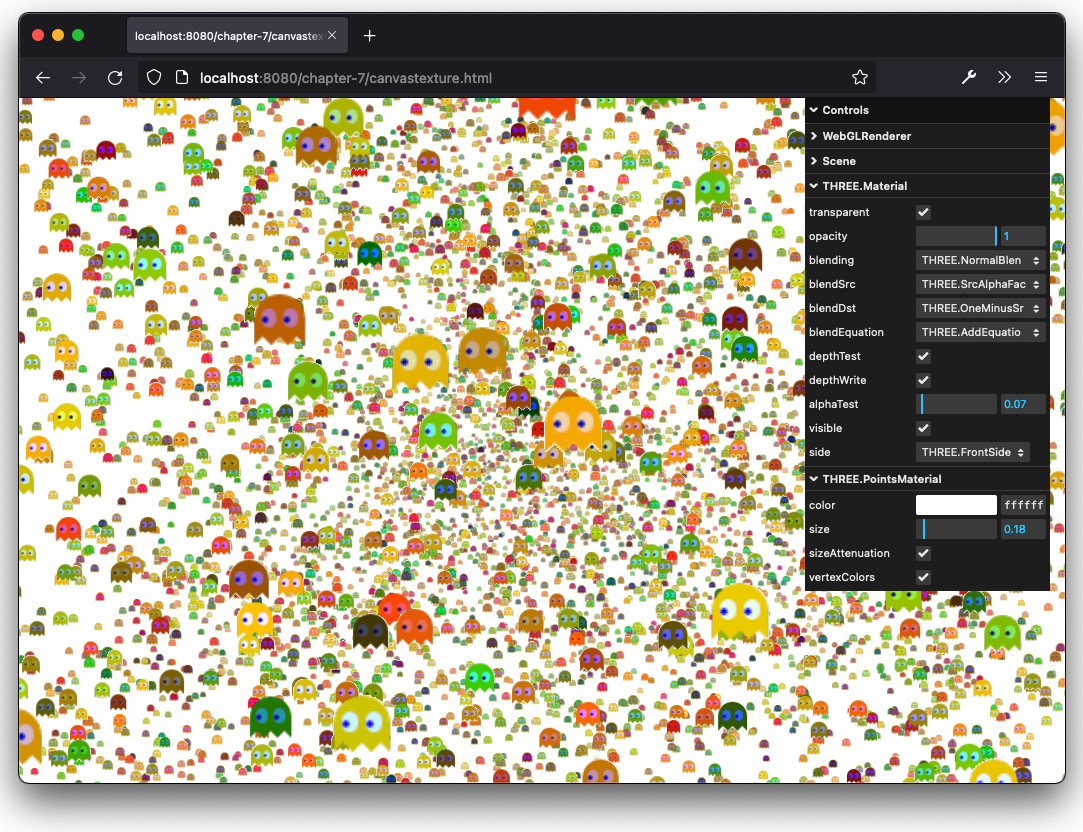
Task: Toggle the vertexColors checkbox
Action: tap(923, 577)
